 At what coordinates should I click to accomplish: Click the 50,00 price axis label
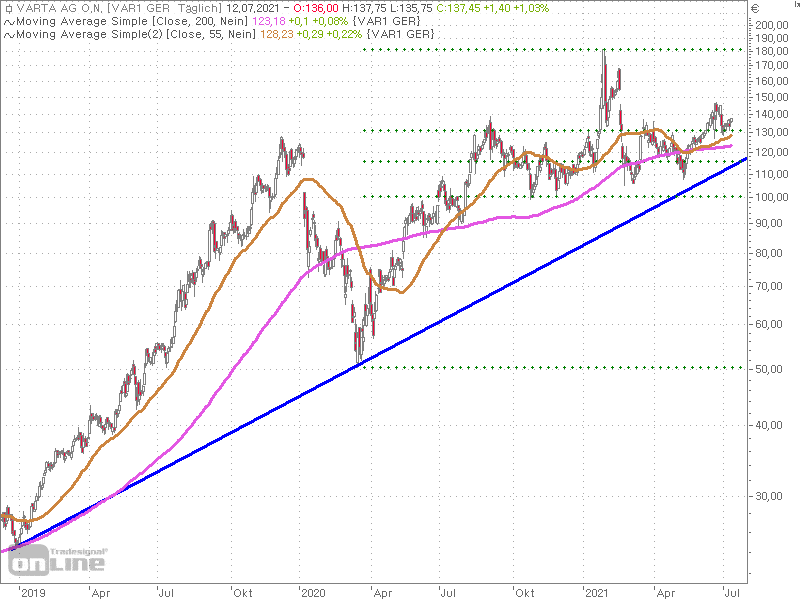[x=769, y=369]
